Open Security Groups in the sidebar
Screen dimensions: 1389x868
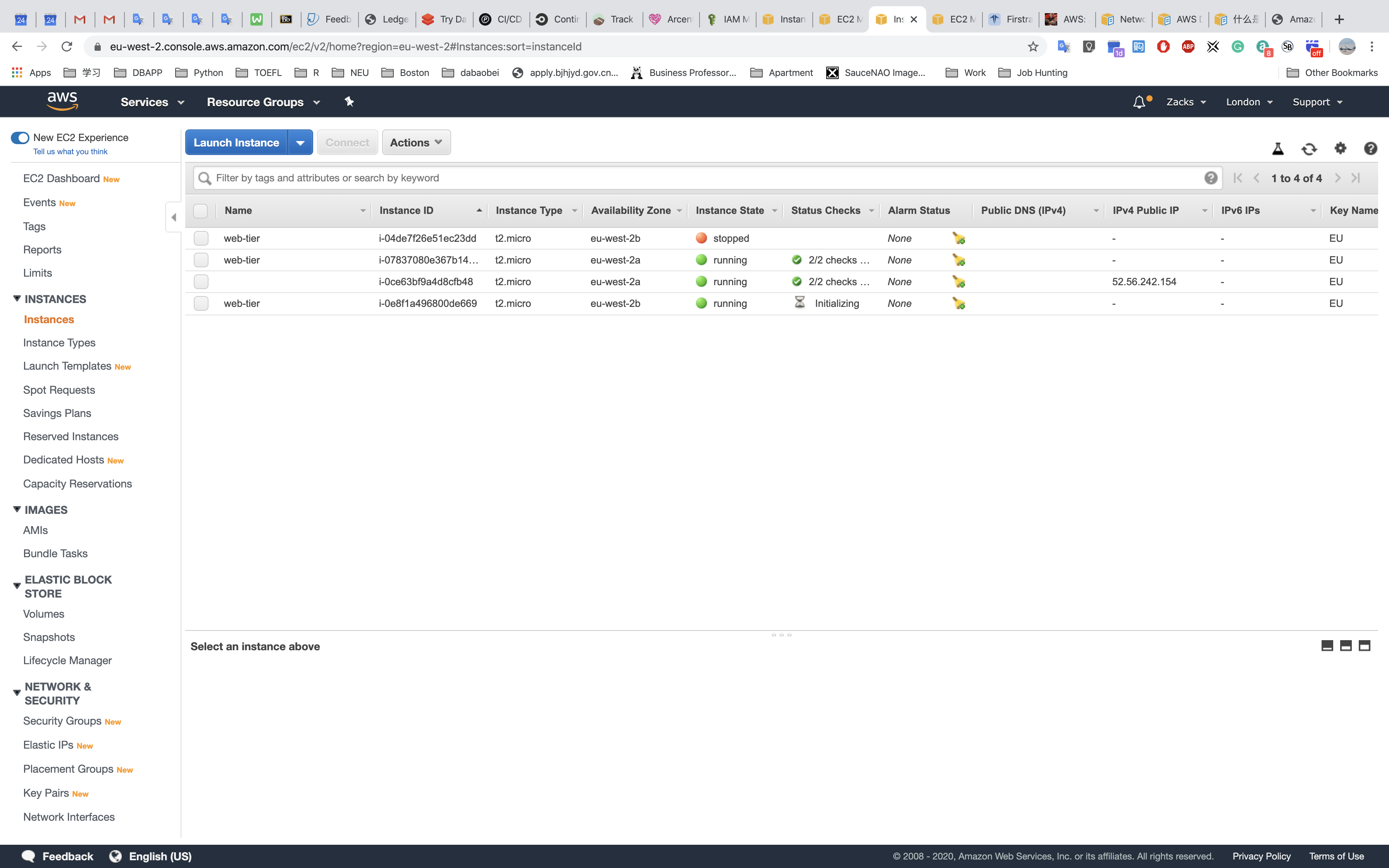62,721
